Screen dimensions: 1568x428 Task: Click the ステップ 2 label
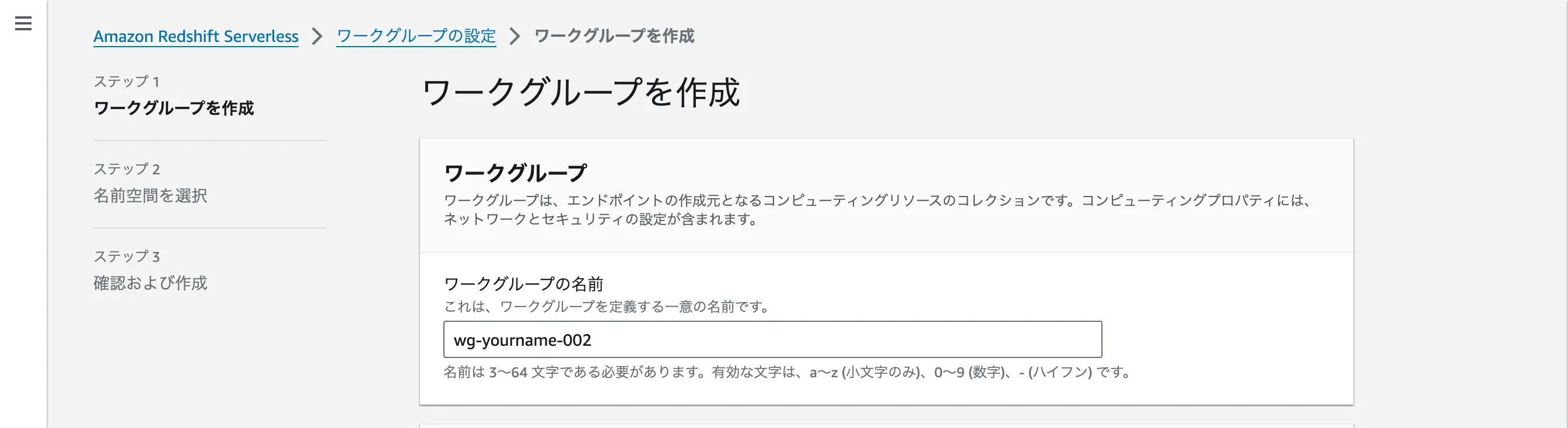pos(127,169)
